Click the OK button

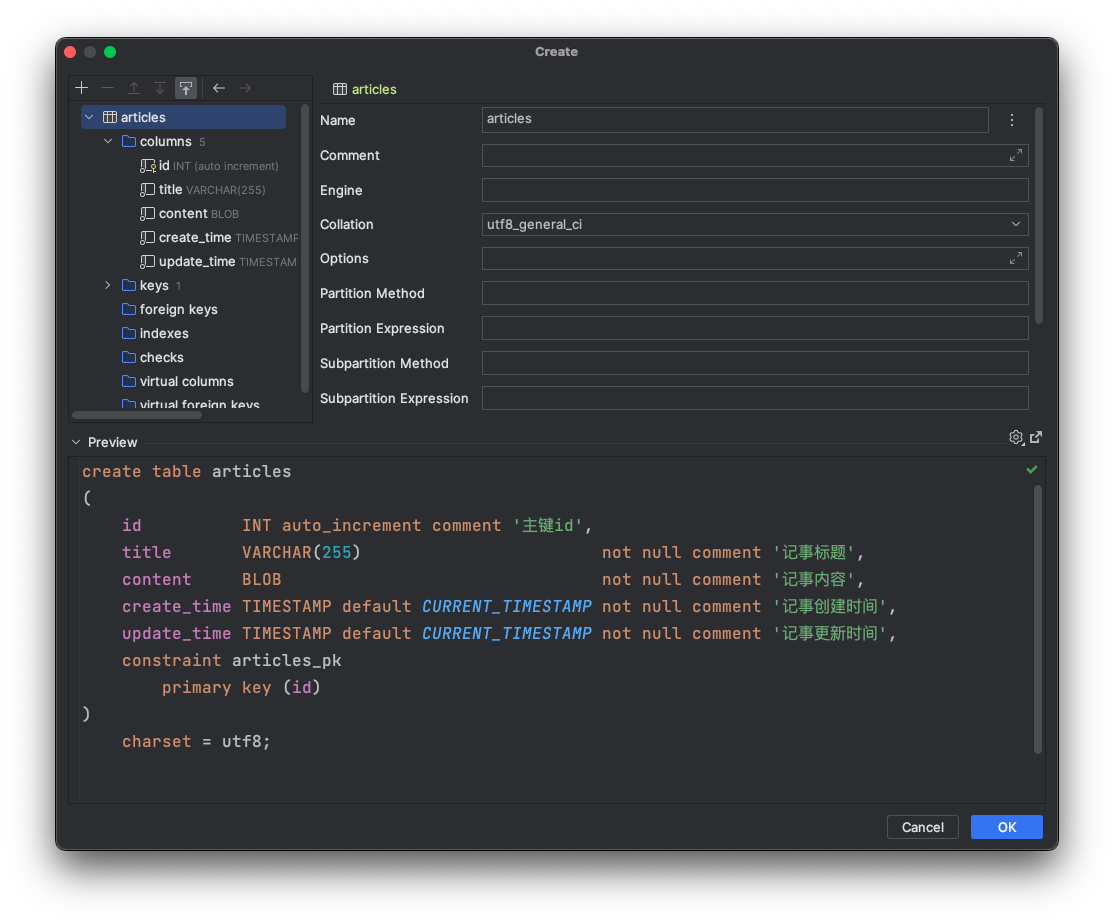[1006, 827]
